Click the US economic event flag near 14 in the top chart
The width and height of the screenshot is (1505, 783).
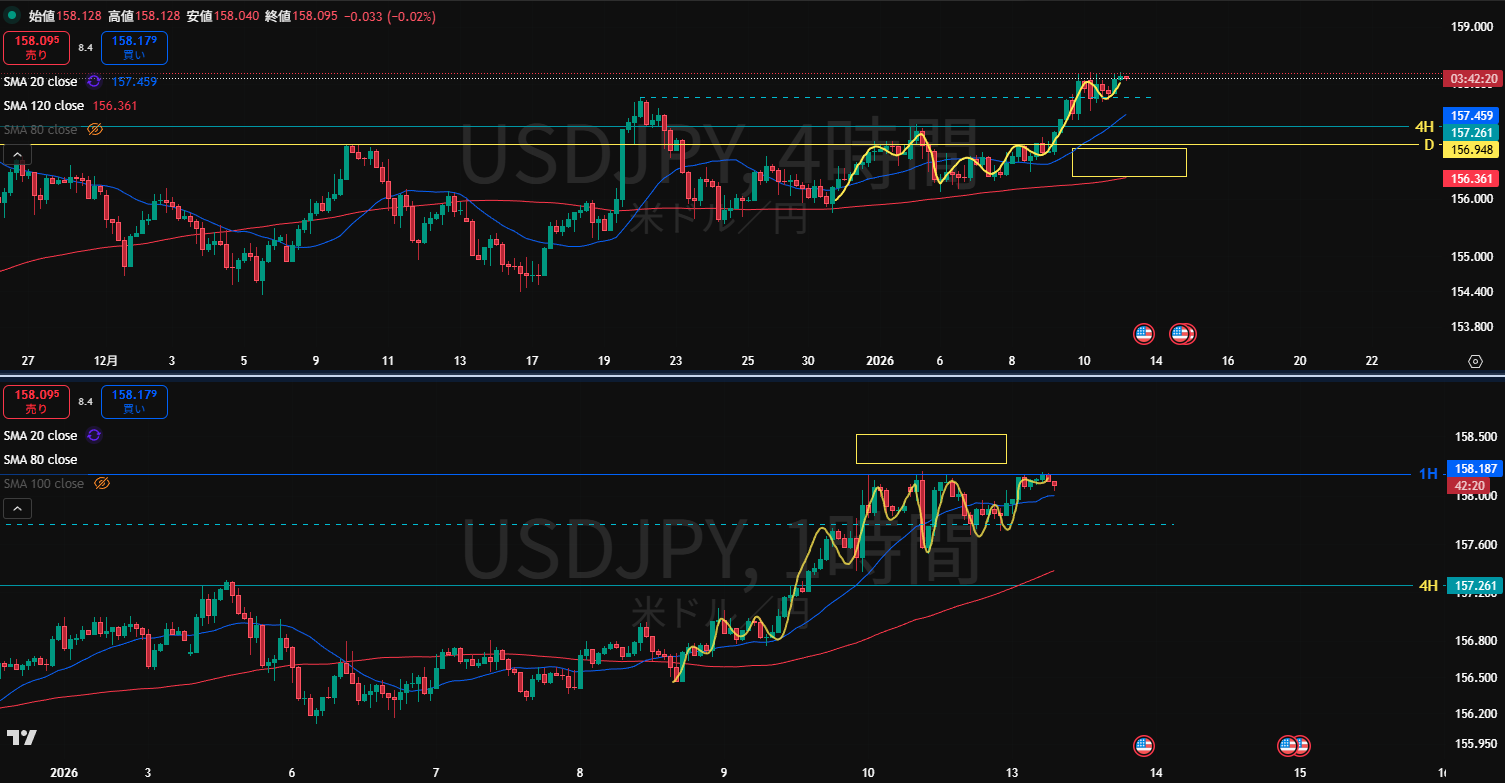click(1144, 333)
